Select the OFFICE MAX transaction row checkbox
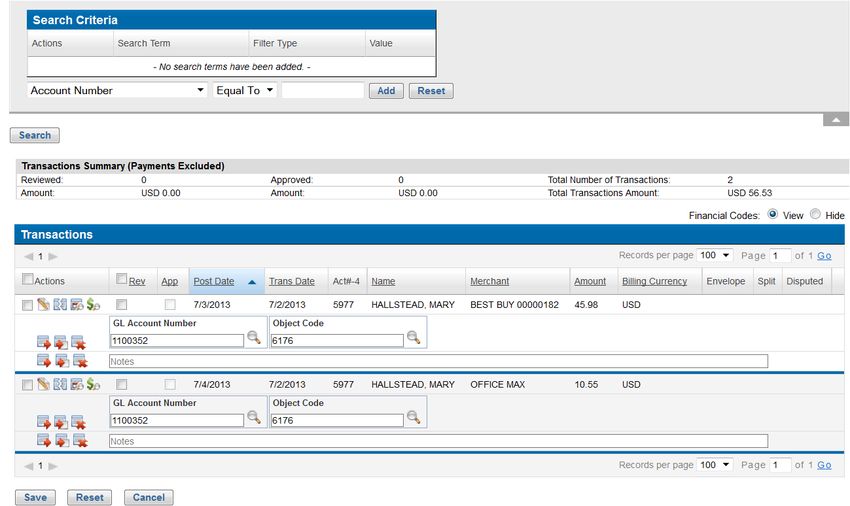Screen dimensions: 850x506 [x=27, y=385]
